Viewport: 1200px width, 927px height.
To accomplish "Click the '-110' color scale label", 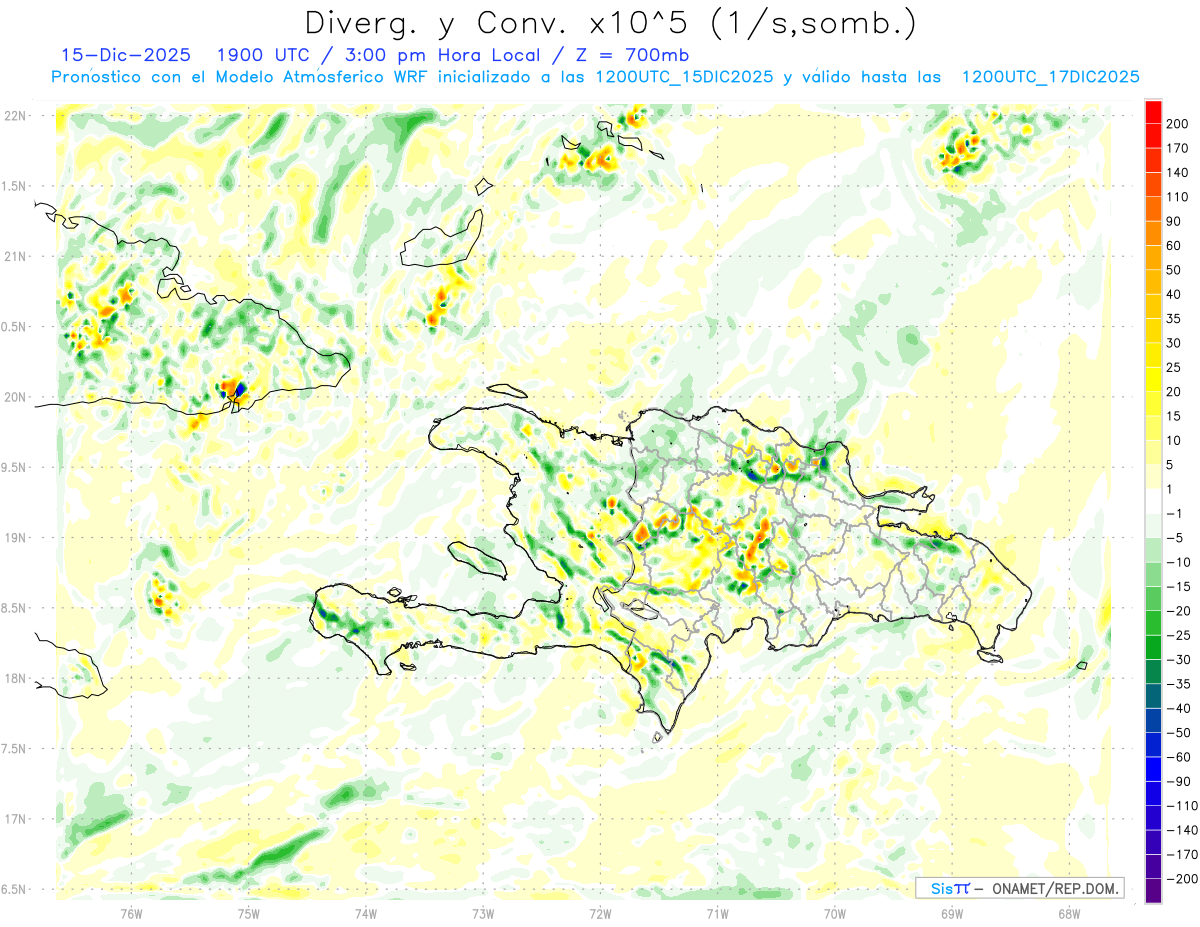I will coord(1182,805).
